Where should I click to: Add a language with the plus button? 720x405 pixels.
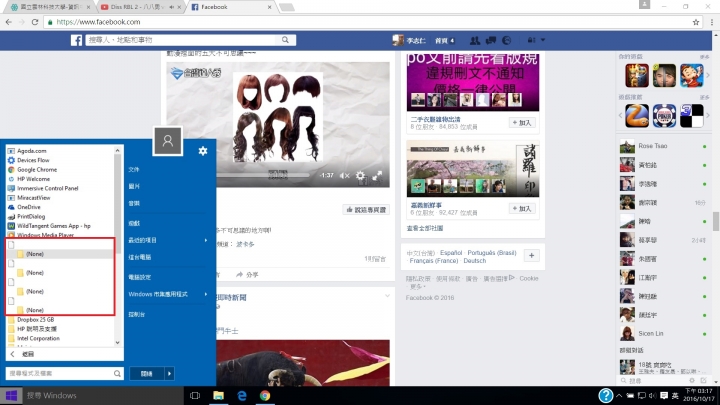pyautogui.click(x=531, y=256)
